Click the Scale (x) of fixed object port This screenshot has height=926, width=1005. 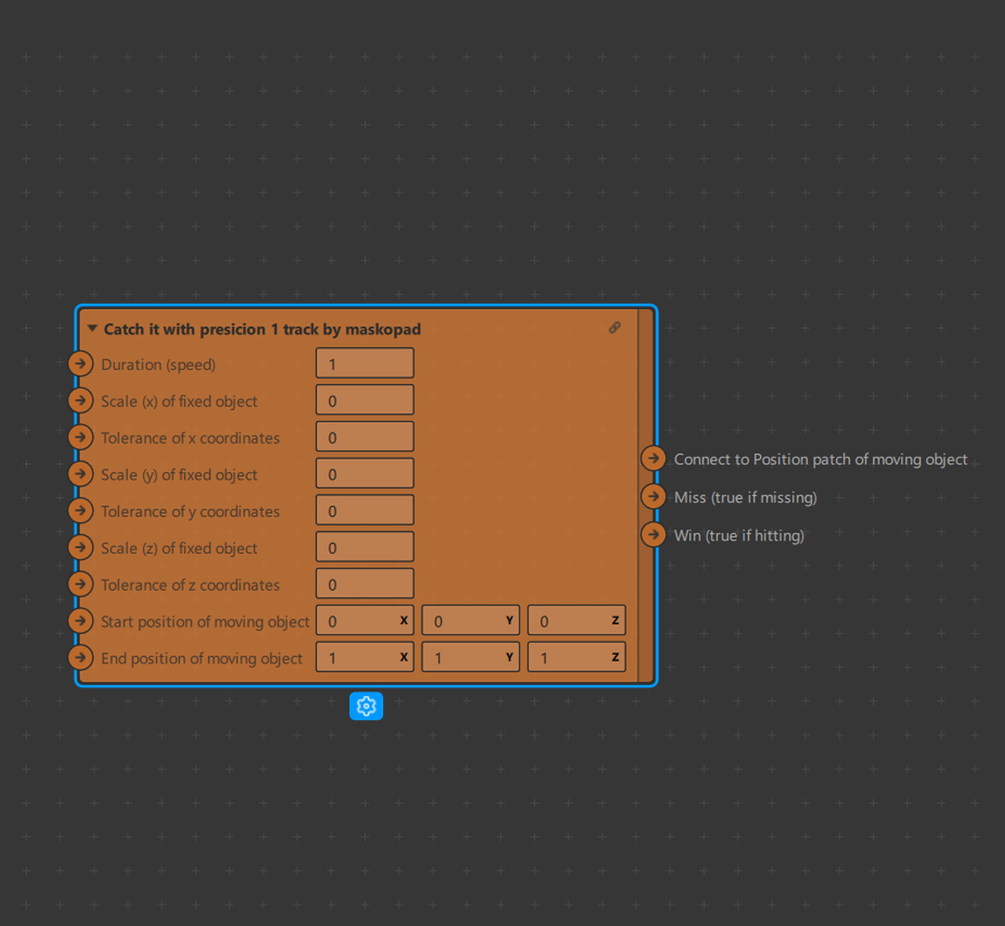[x=81, y=401]
